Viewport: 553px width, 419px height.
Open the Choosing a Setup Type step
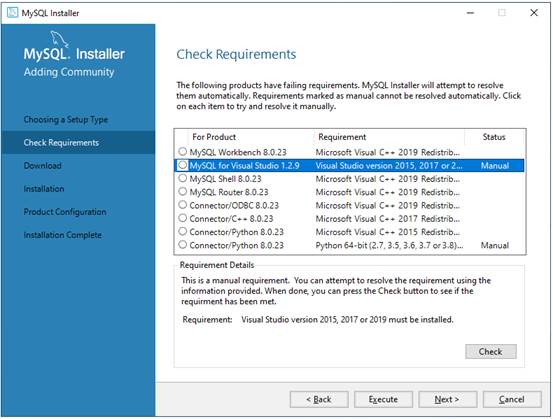[x=66, y=120]
